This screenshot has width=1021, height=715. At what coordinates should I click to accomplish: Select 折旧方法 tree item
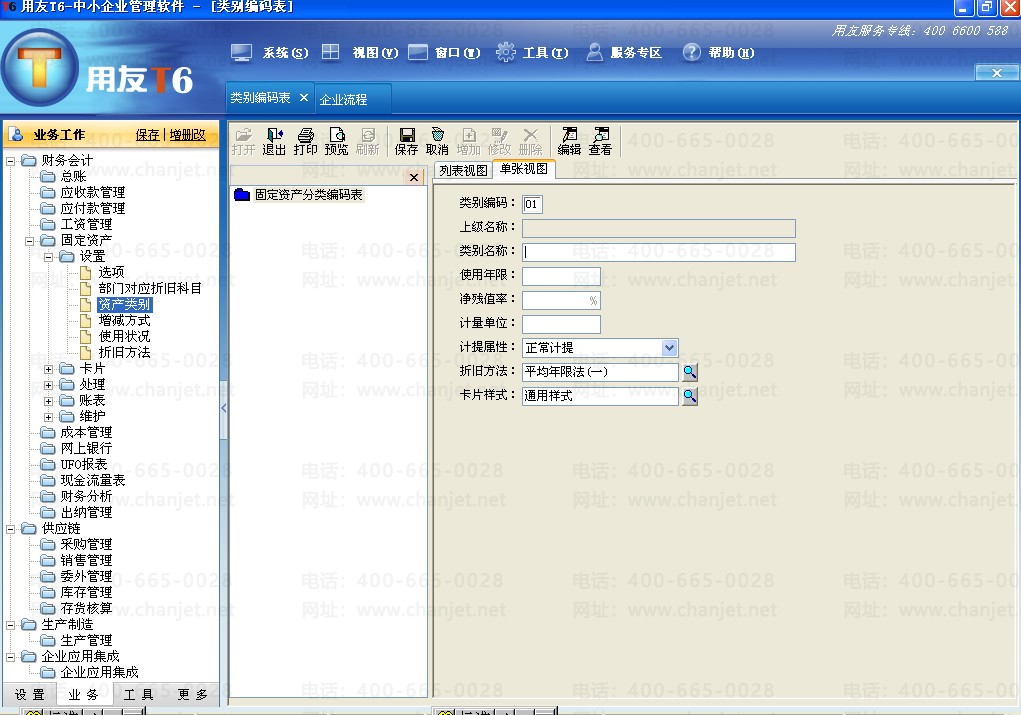click(x=124, y=352)
